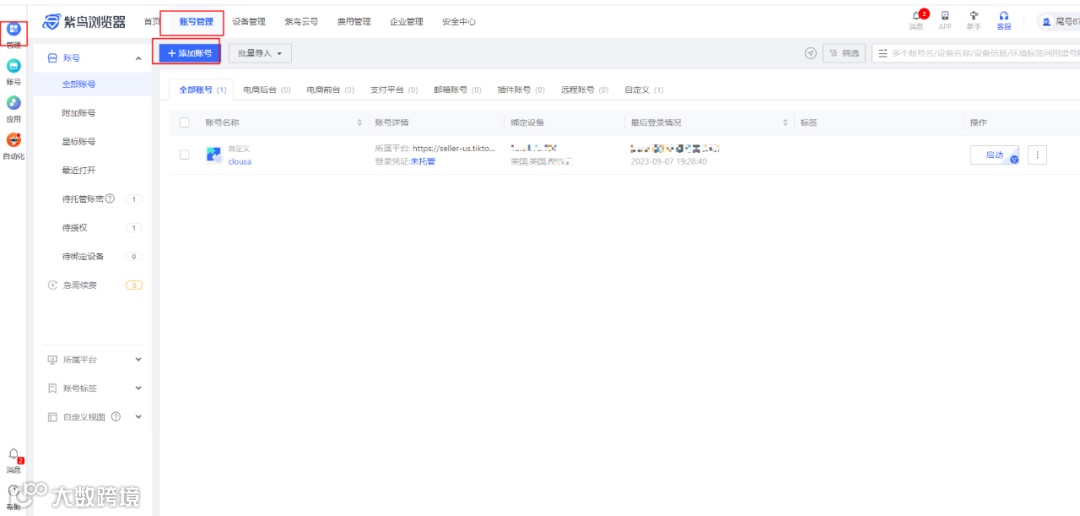Screen dimensions: 1080x516
Task: Open 设备管理 top menu
Action: [x=249, y=22]
